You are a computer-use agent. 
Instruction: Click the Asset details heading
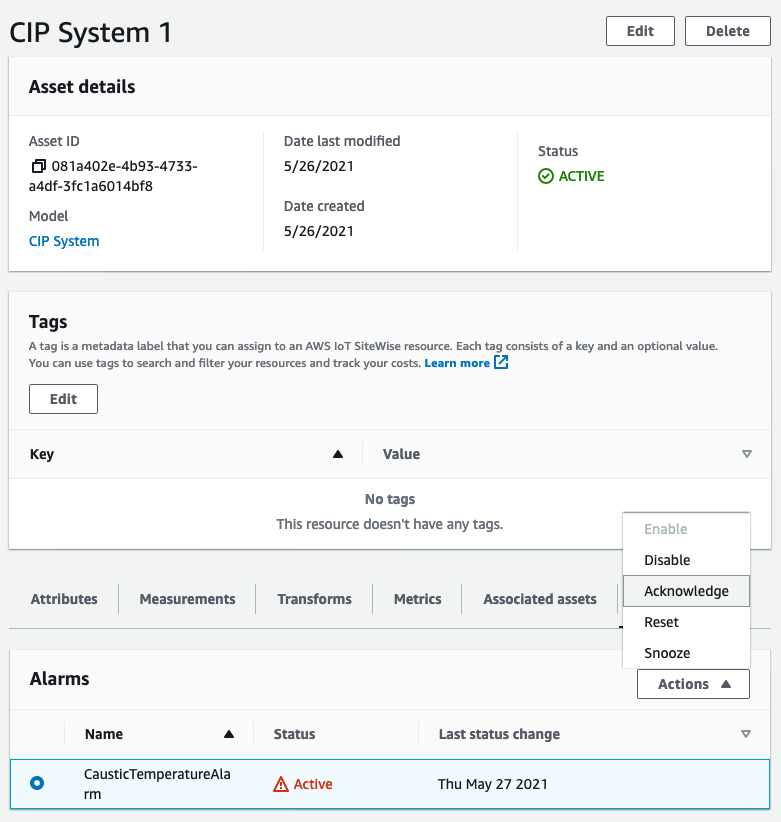coord(82,87)
